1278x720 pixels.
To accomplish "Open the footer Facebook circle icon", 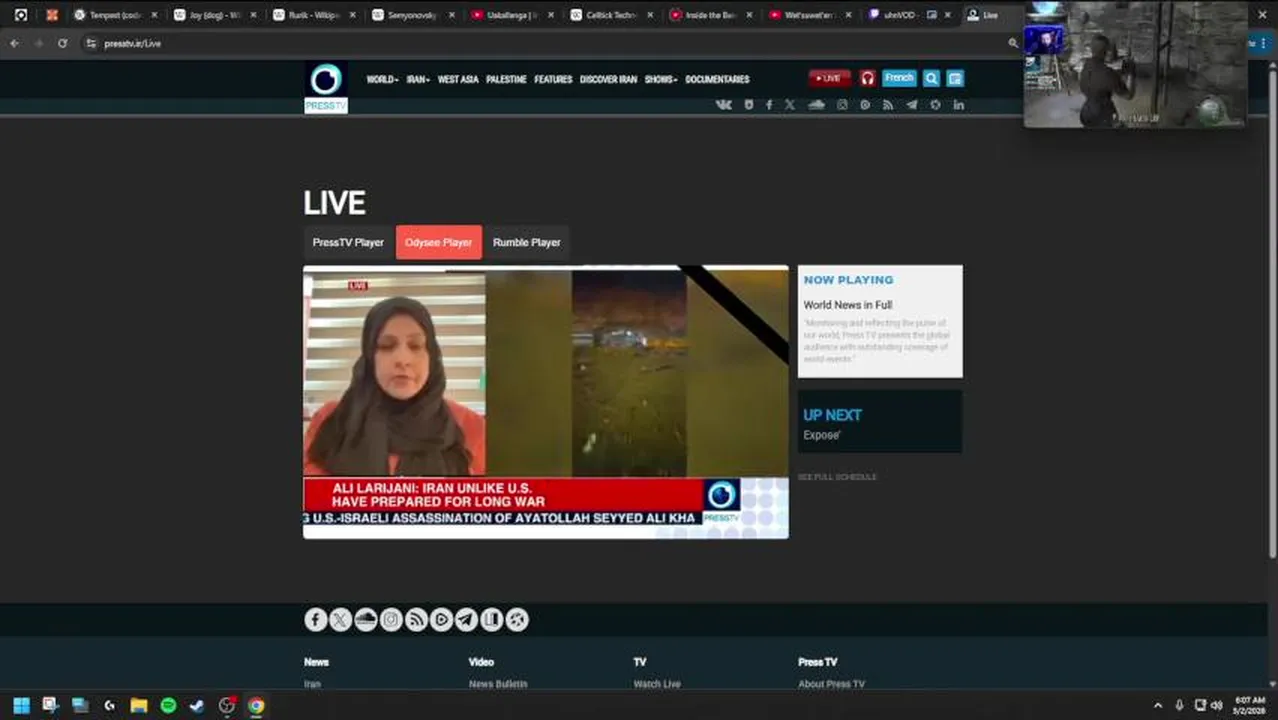I will click(x=316, y=620).
